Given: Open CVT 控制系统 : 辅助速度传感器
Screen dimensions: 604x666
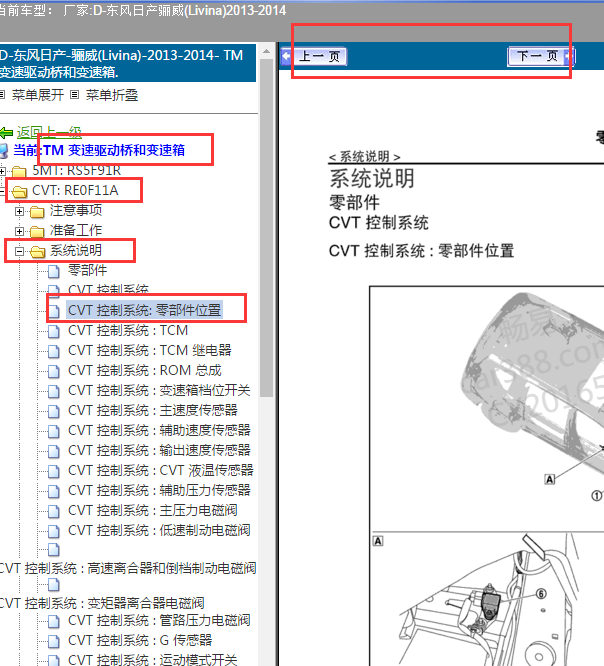Looking at the screenshot, I should tap(159, 430).
